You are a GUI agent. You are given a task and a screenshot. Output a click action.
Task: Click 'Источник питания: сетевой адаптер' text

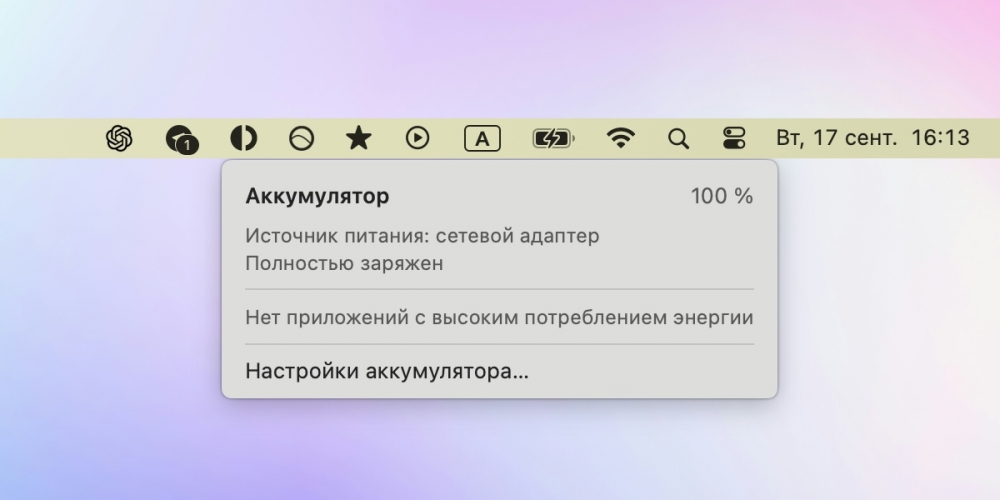click(x=422, y=236)
